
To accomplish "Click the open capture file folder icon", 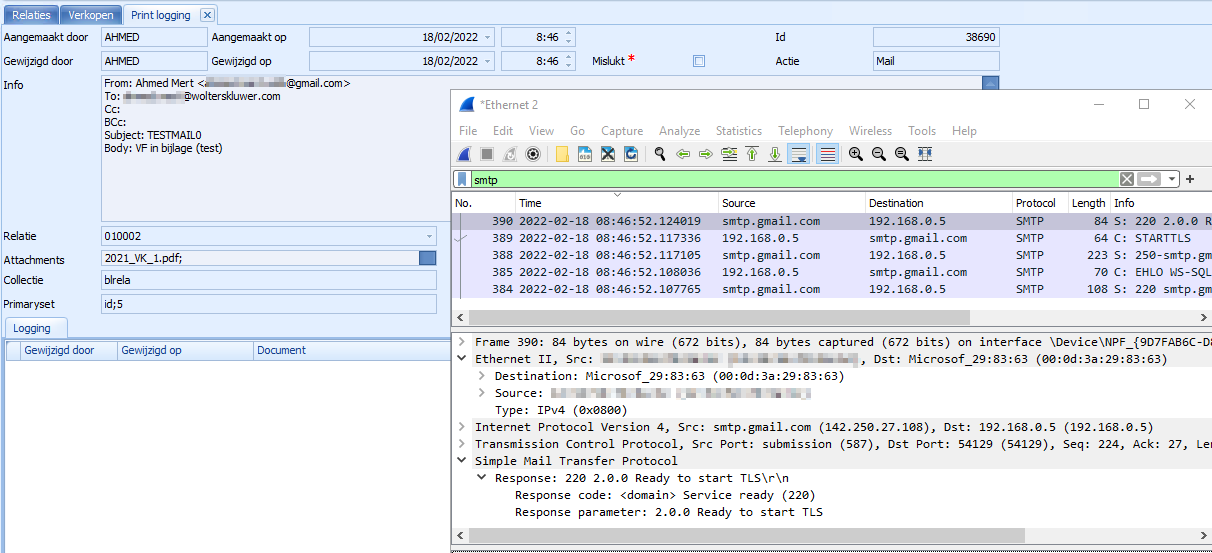I will [562, 154].
